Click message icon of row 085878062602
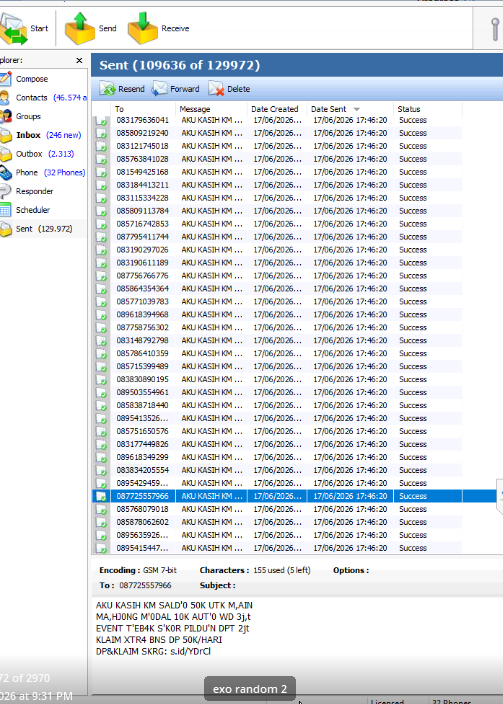 tap(102, 523)
